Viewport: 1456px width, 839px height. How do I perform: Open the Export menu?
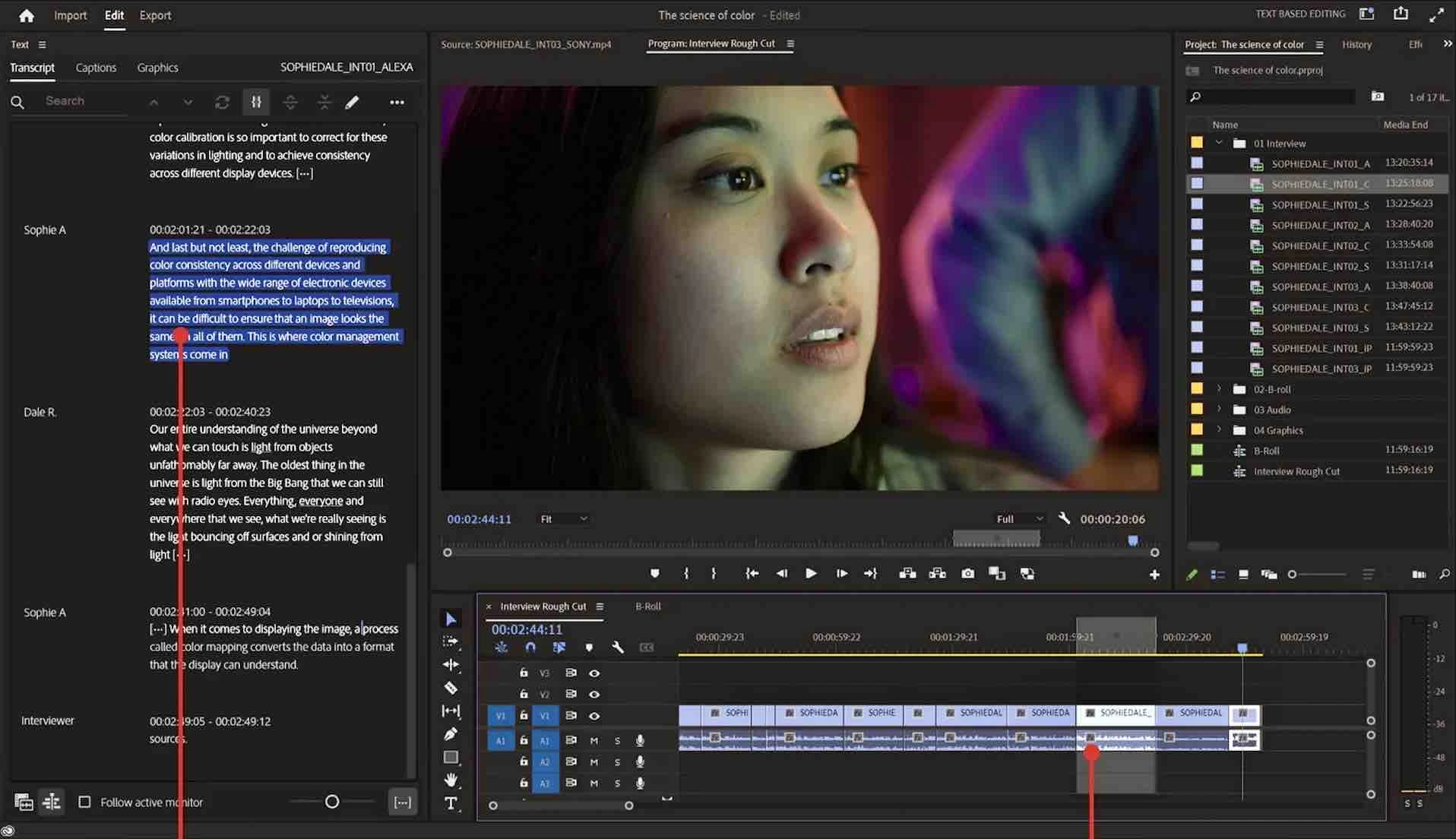point(154,14)
